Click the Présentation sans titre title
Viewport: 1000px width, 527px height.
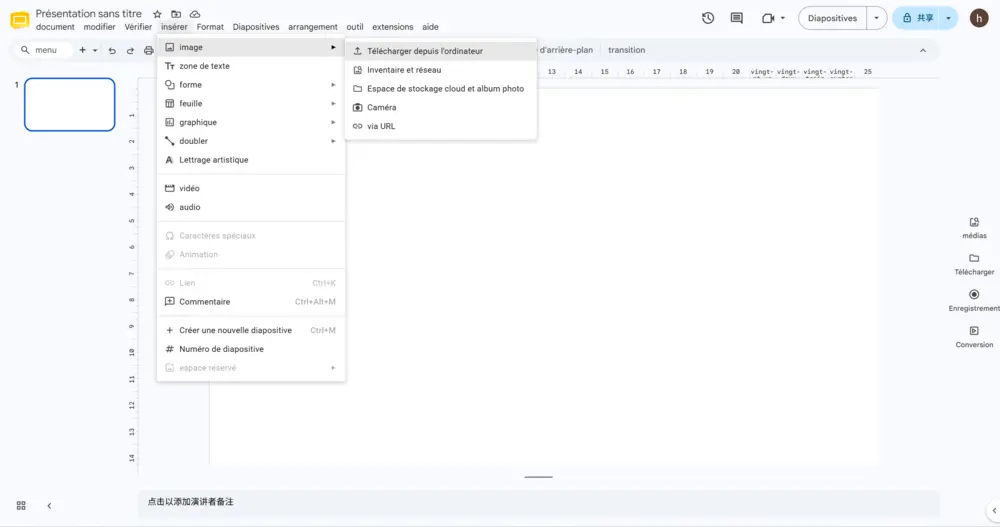point(89,13)
